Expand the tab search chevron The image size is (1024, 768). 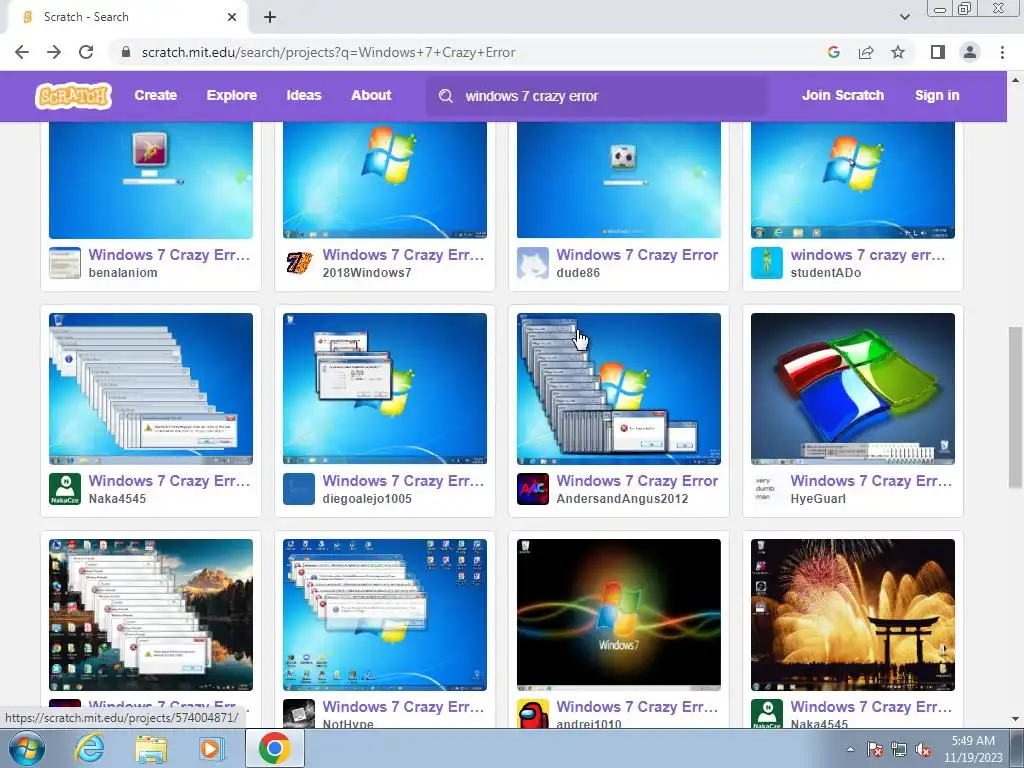coord(904,17)
